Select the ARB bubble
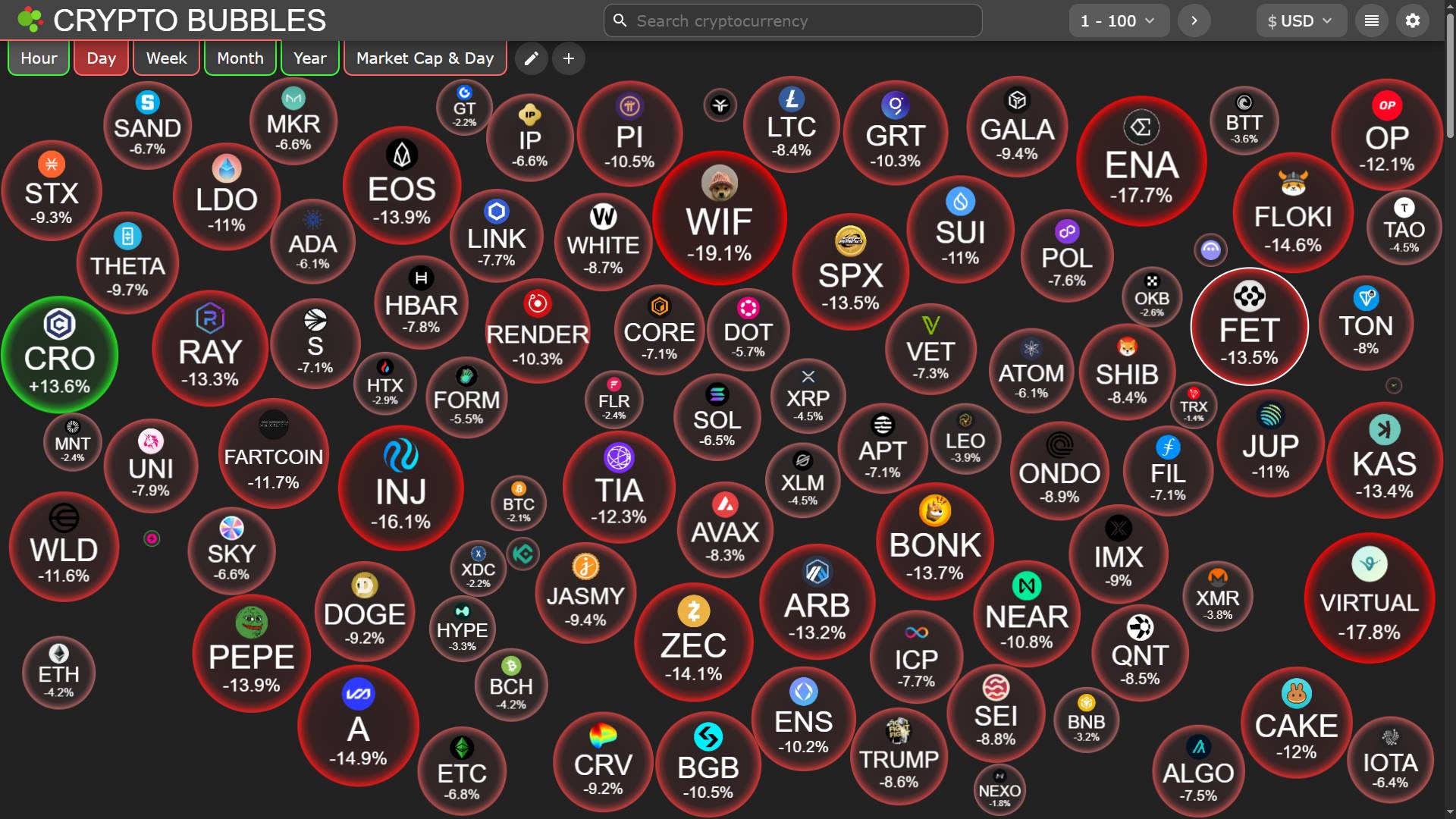The image size is (1456, 819). click(x=817, y=602)
